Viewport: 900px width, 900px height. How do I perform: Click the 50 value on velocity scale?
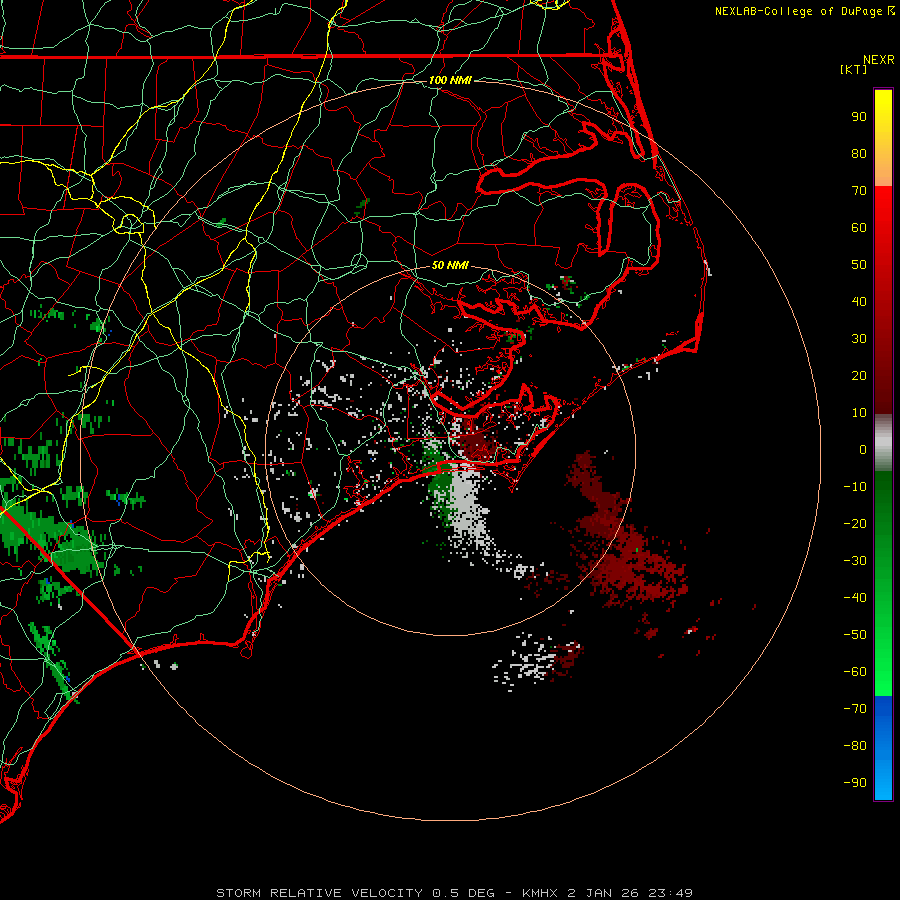pyautogui.click(x=859, y=265)
